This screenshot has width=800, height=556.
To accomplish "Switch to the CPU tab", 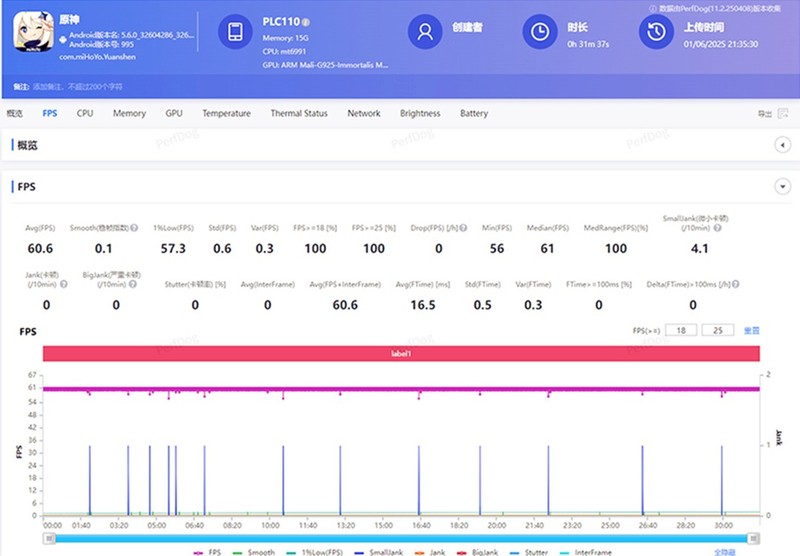I will point(85,114).
